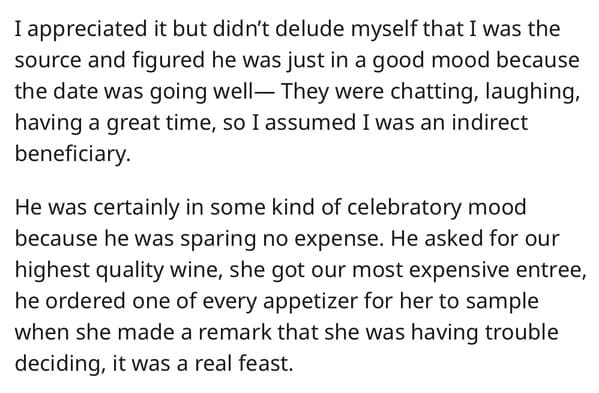599x393 pixels.
Task: Click the word "remark"
Action: tap(235, 332)
